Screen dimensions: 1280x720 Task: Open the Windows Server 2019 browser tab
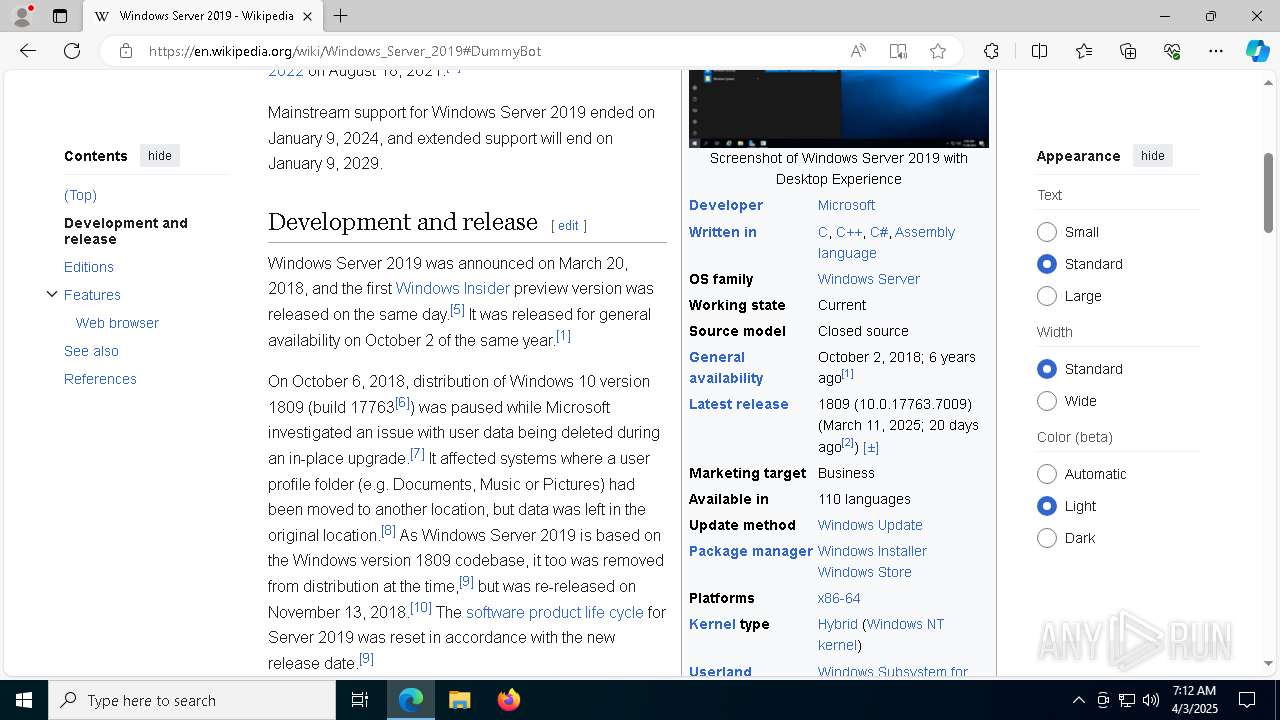coord(203,16)
